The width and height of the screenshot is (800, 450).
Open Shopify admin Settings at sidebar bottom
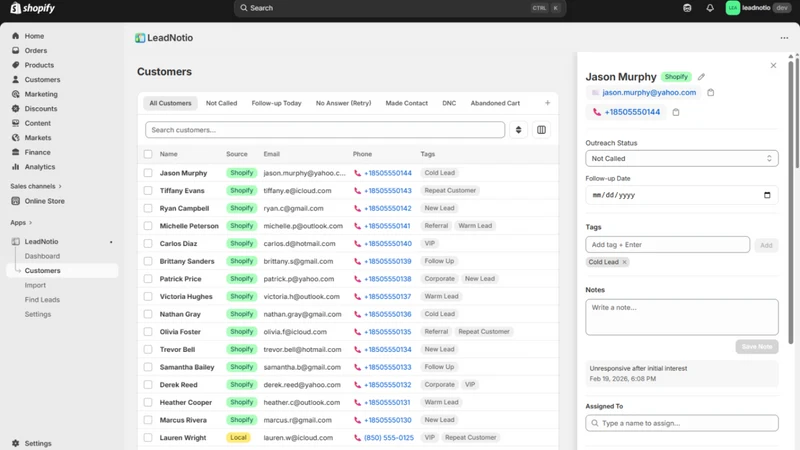[38, 443]
